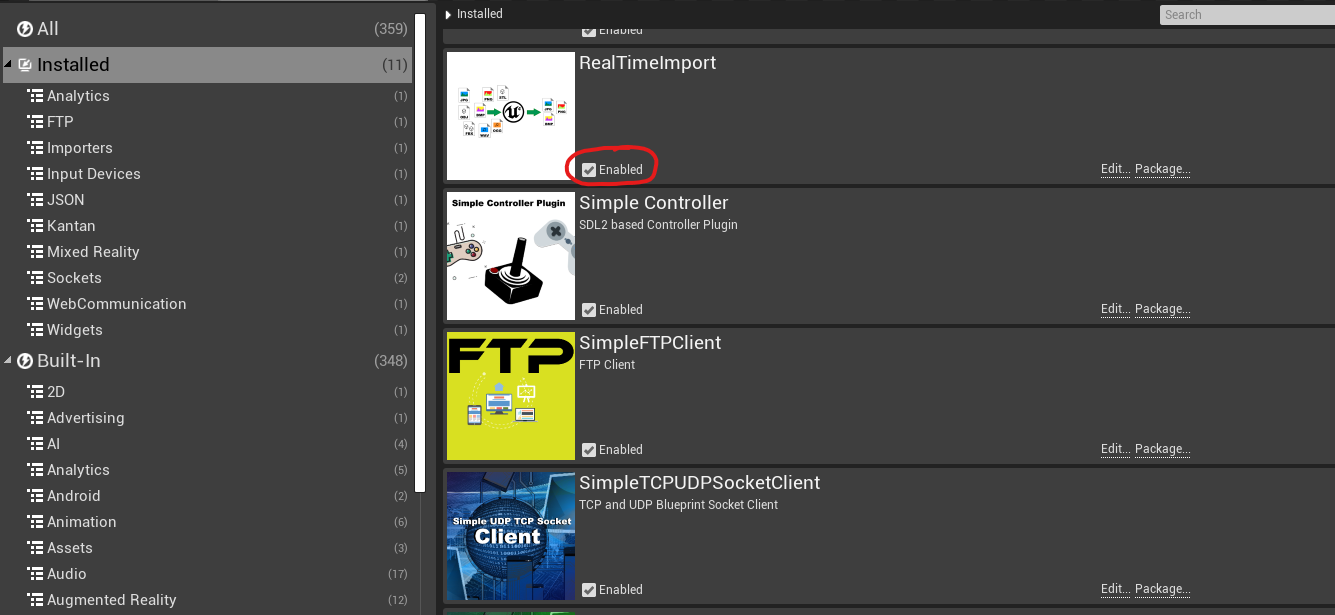
Task: Collapse the Installed category tree
Action: click(8, 65)
